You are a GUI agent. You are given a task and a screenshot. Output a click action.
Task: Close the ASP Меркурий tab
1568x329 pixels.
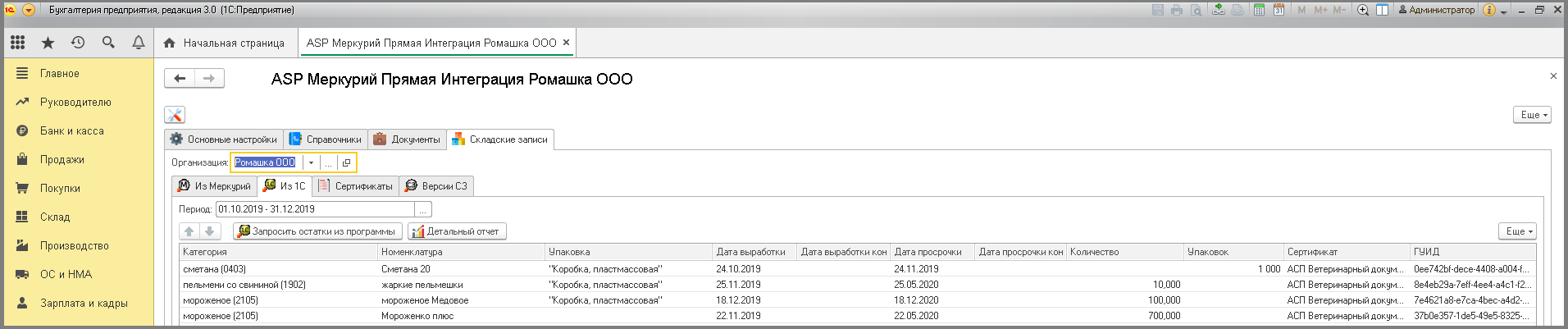(566, 42)
